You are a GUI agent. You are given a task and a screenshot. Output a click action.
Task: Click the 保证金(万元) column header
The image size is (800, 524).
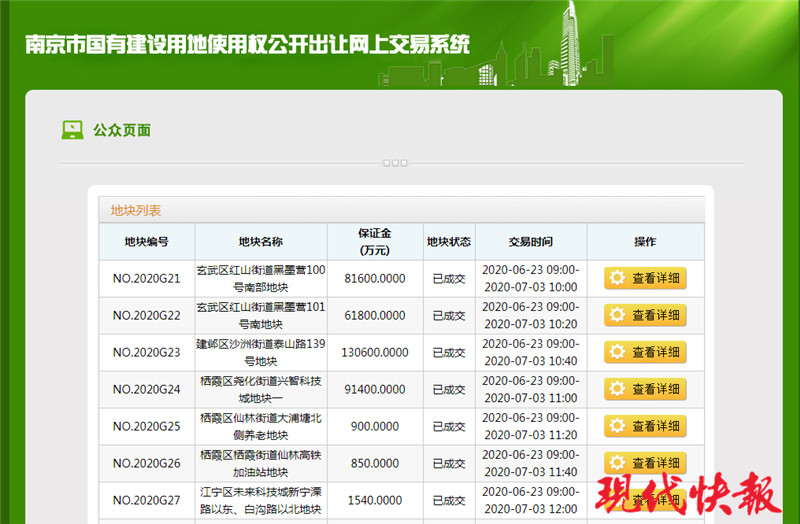pos(375,241)
